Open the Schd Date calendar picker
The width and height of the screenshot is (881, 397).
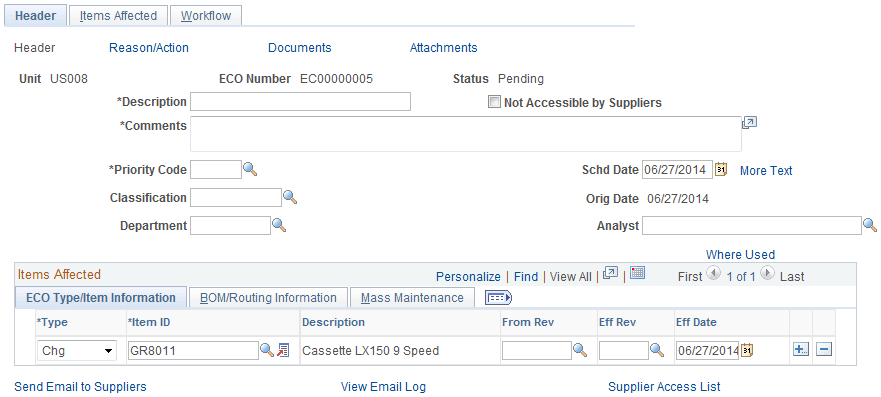pyautogui.click(x=721, y=169)
